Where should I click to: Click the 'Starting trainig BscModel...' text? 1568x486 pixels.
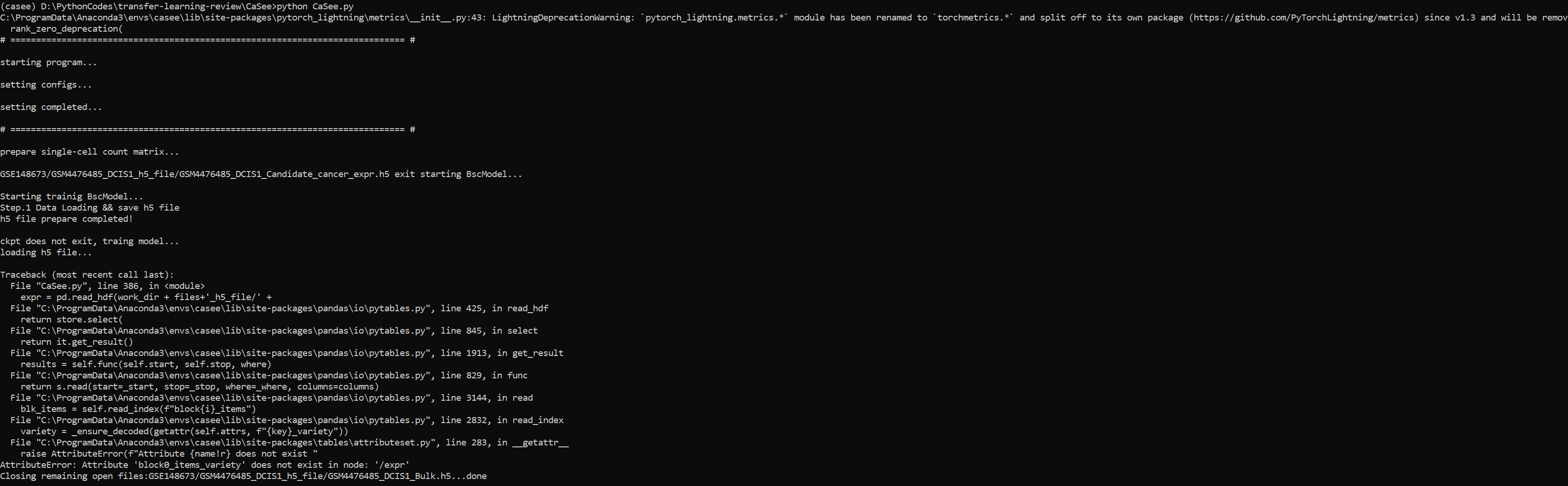(x=71, y=196)
